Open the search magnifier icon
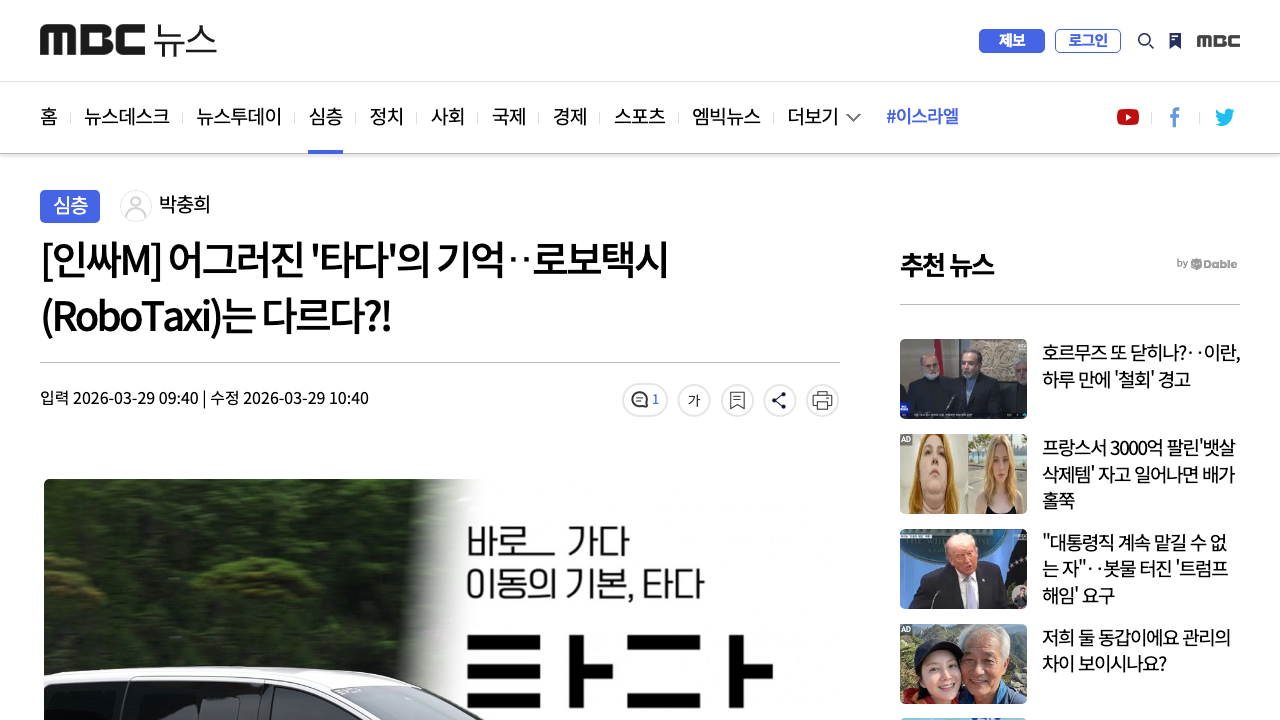Viewport: 1280px width, 720px height. coord(1146,41)
